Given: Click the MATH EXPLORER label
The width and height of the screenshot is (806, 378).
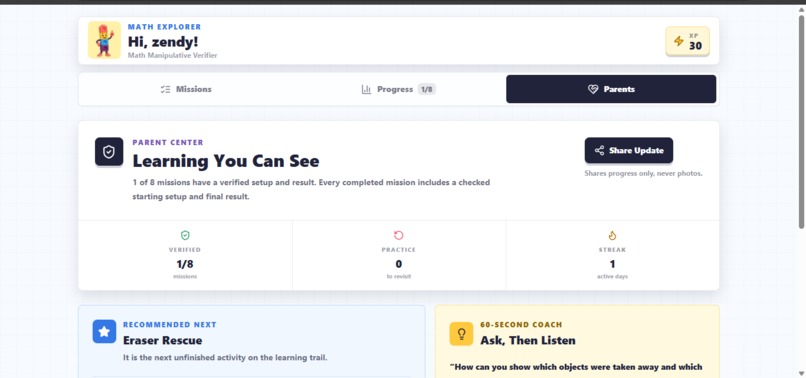Looking at the screenshot, I should 164,27.
